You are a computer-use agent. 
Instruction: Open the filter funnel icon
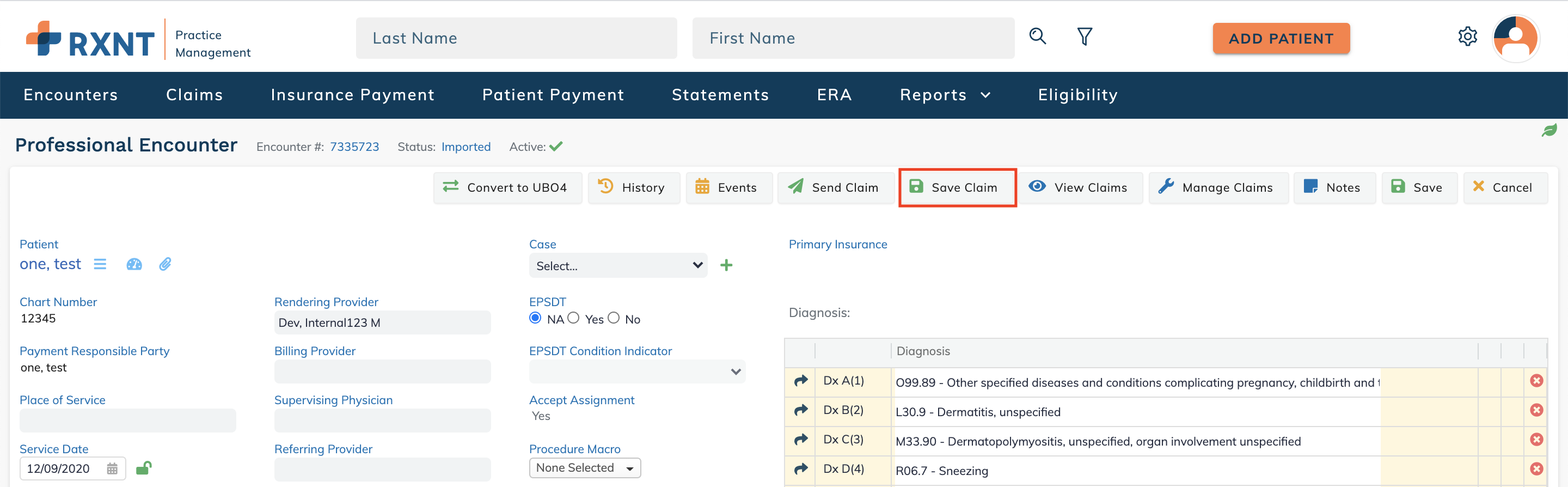[1084, 37]
